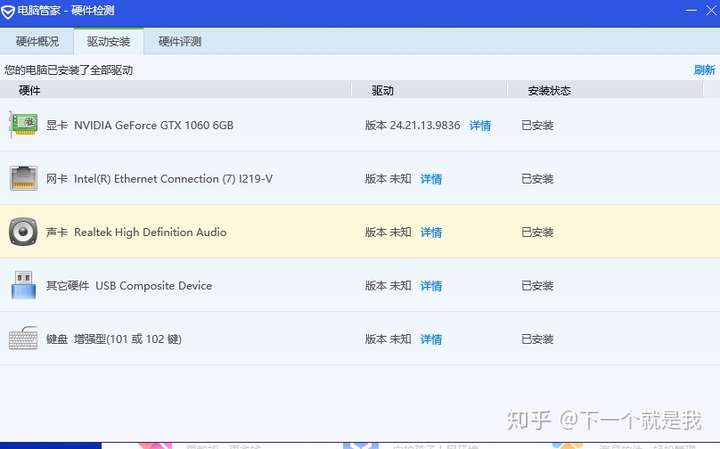The width and height of the screenshot is (720, 449).
Task: Open 详情 for NVIDIA GeForce GTX 1060 driver
Action: 480,125
